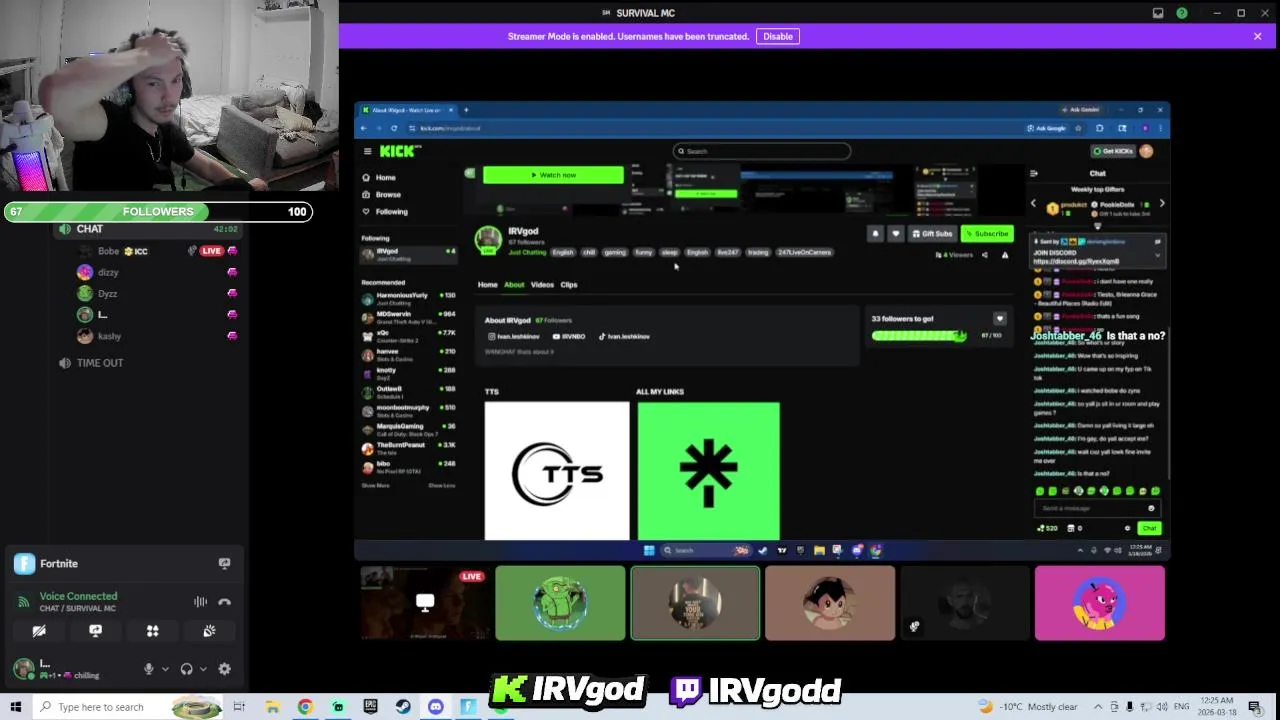This screenshot has height=720, width=1280.
Task: Click the Windows taskbar search box
Action: 130,707
